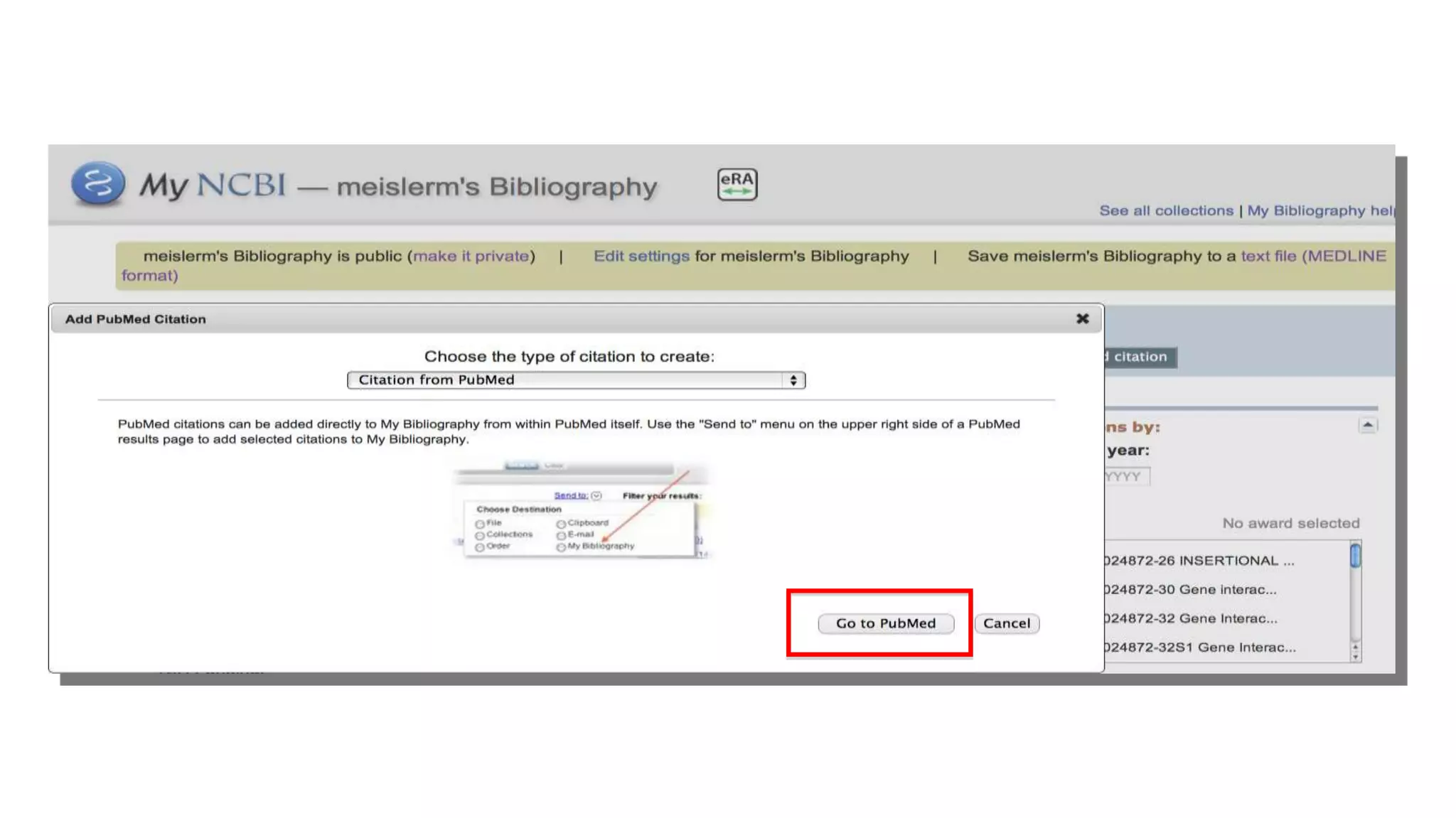Click the award list scrollbar thumb

[x=1355, y=555]
